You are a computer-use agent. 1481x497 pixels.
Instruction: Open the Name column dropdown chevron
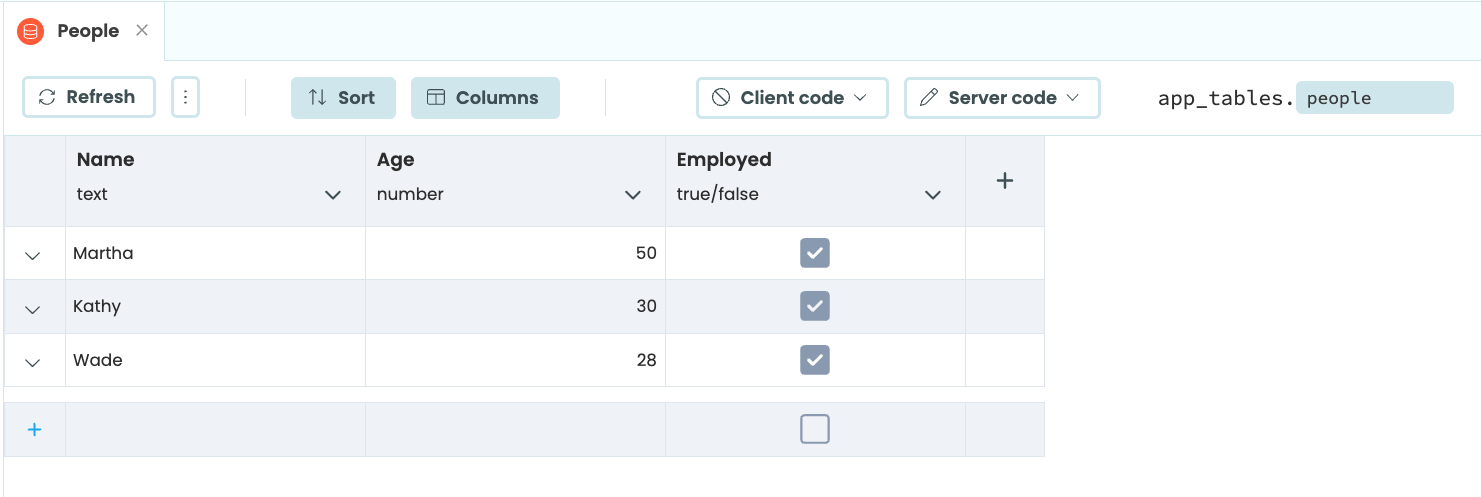[333, 195]
